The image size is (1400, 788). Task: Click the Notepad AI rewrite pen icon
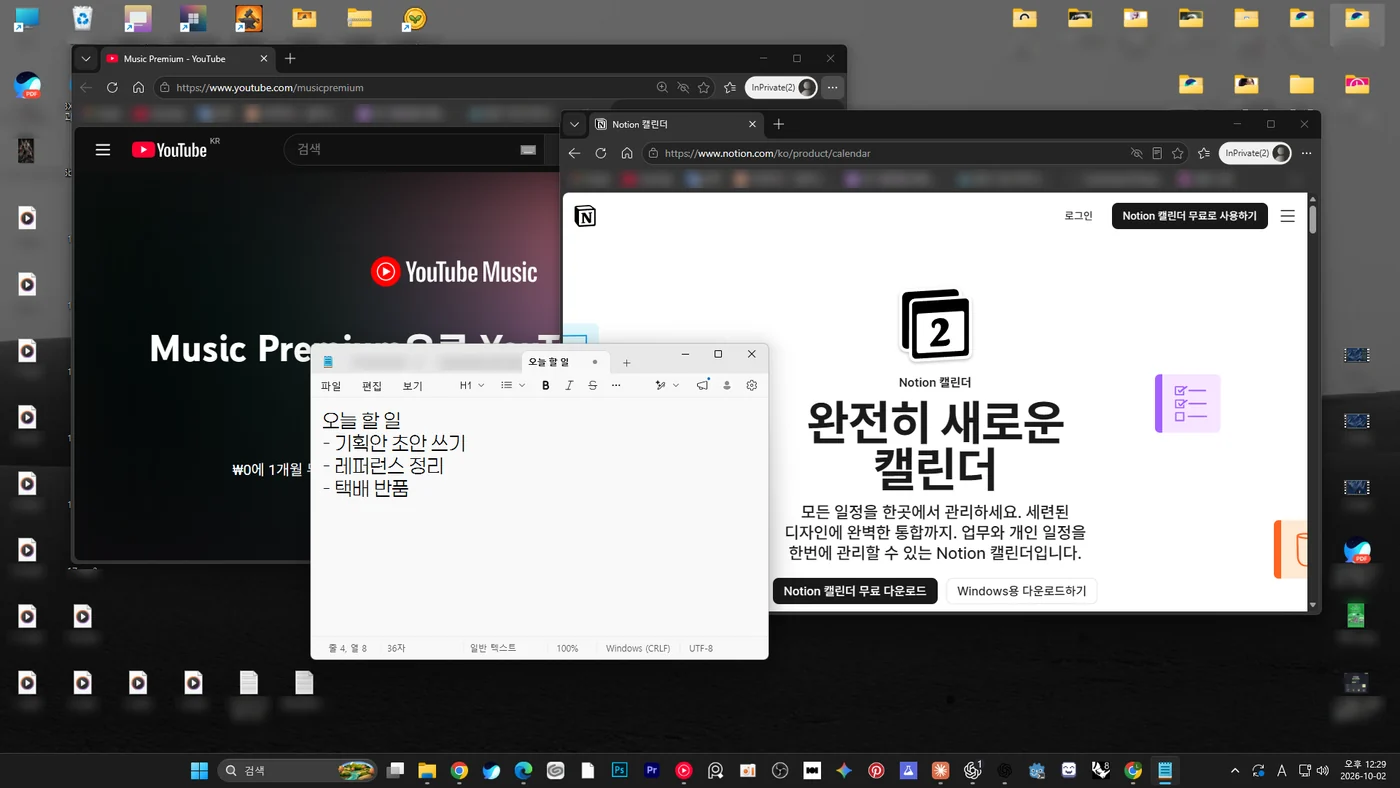point(660,385)
